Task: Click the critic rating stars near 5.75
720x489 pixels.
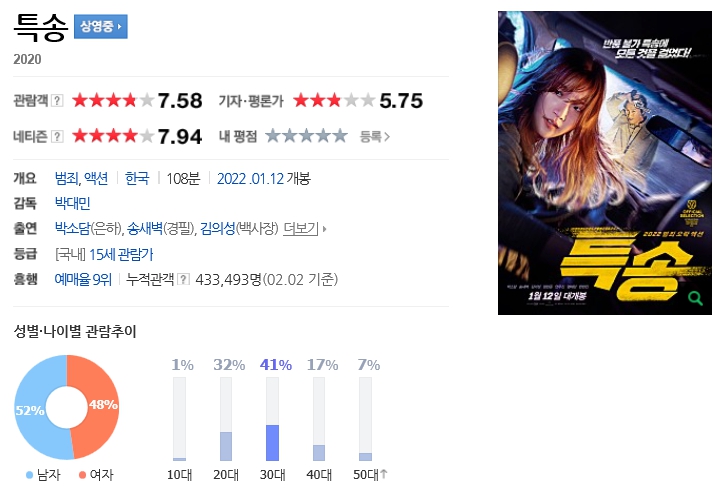Action: 334,100
